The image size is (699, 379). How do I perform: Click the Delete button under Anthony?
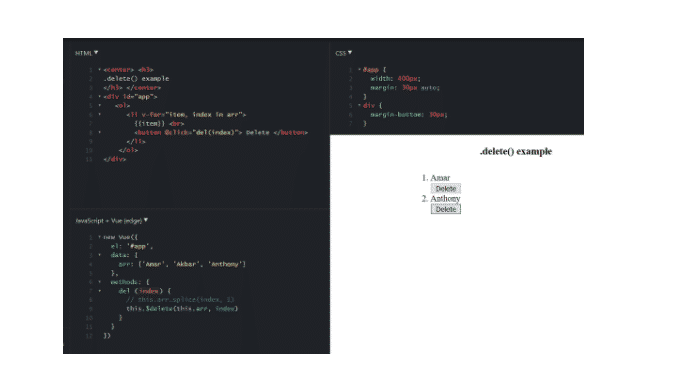445,209
